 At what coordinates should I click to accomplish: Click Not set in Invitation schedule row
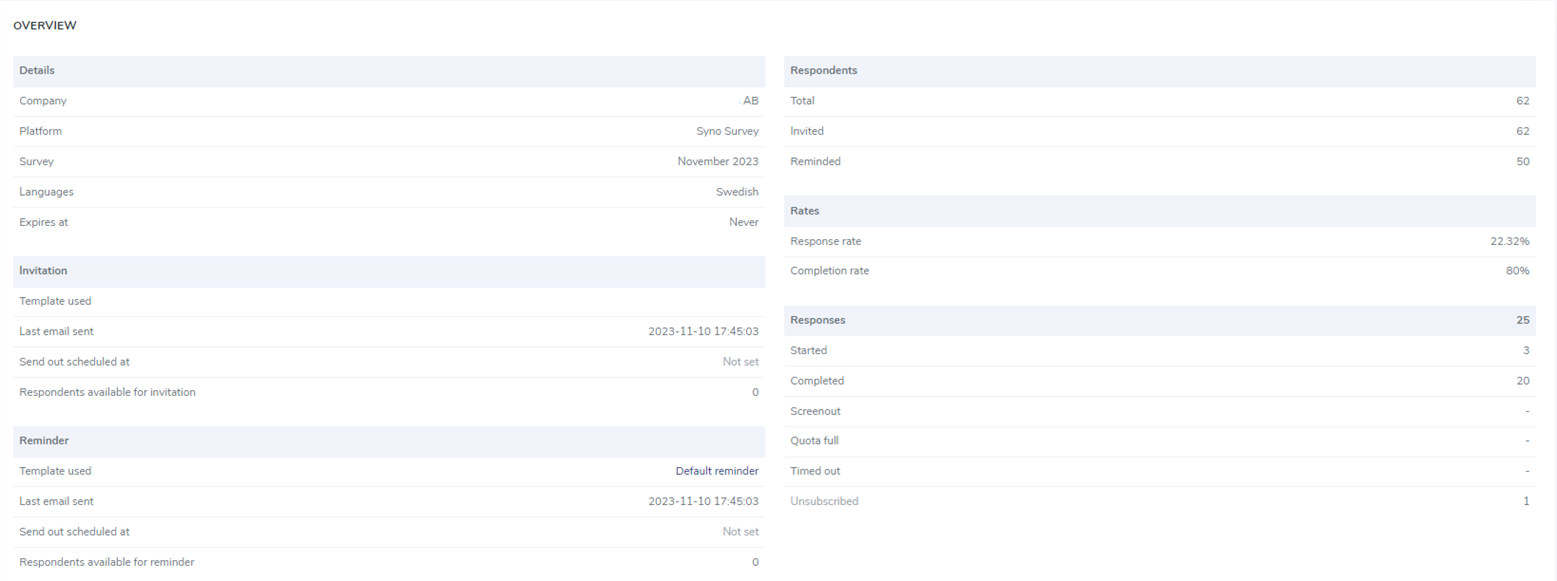[741, 362]
